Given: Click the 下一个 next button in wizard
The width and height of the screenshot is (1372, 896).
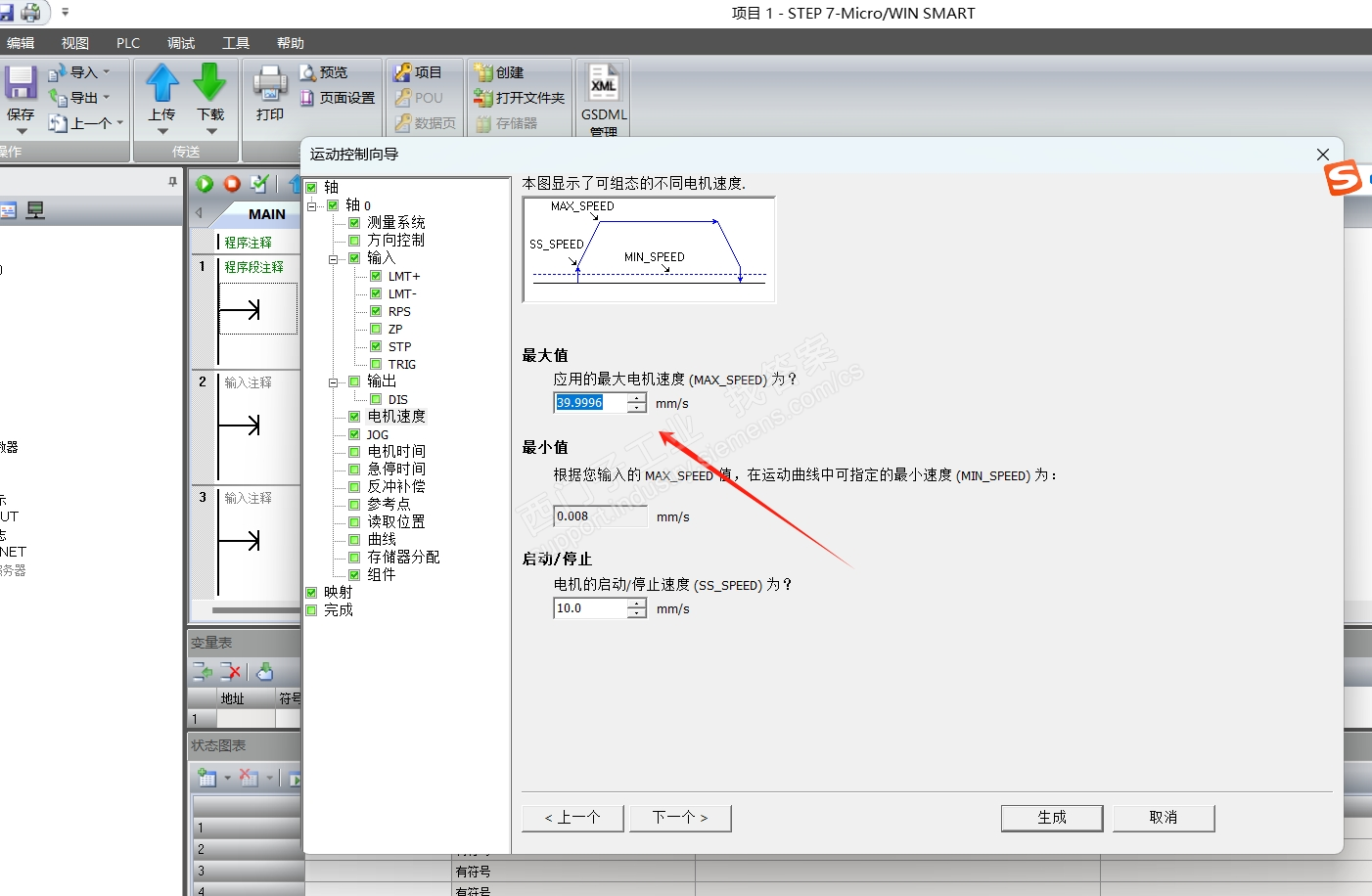Looking at the screenshot, I should 680,818.
